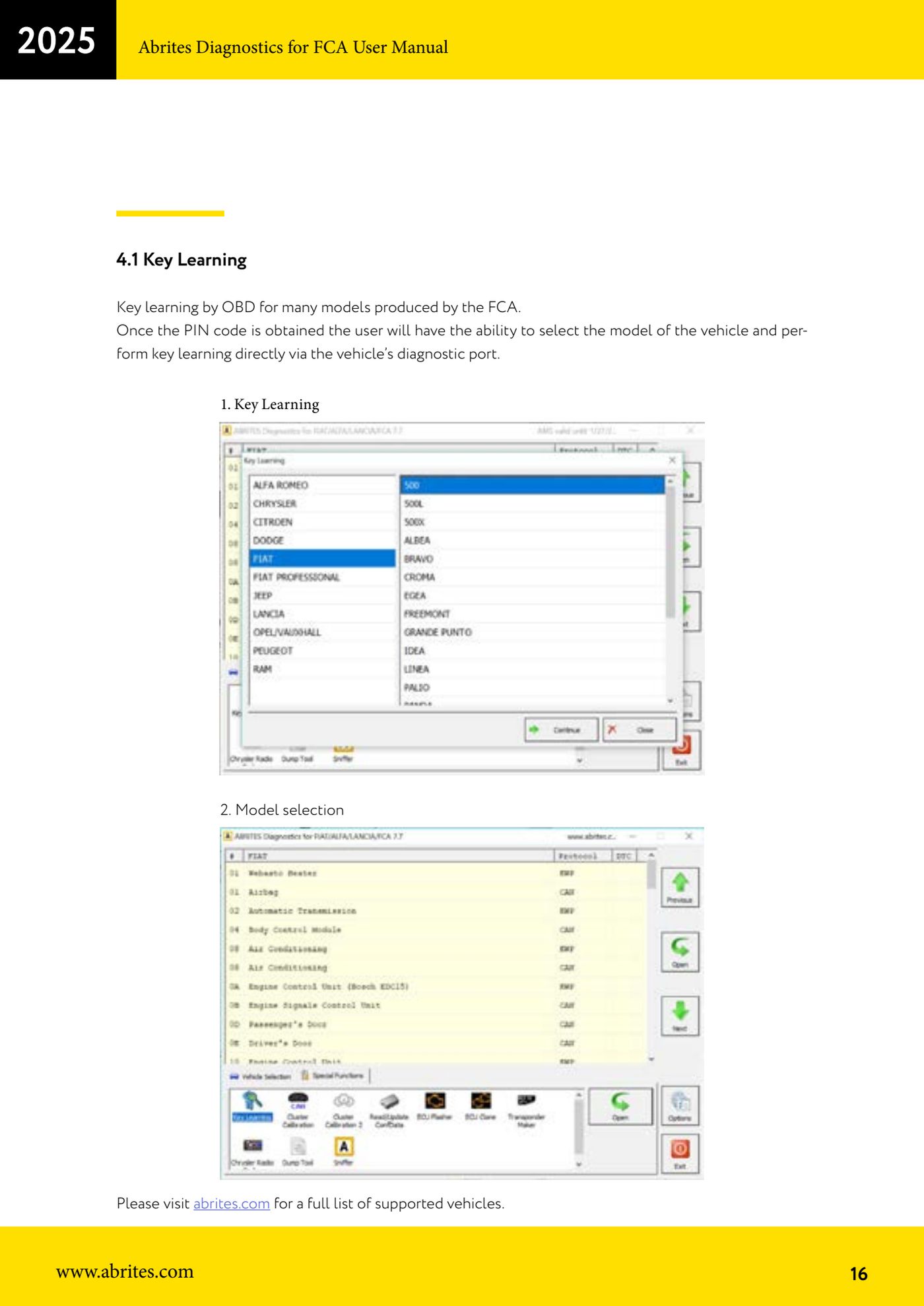Open the Dump Tool icon in Special Functions
924x1306 pixels.
point(298,1152)
